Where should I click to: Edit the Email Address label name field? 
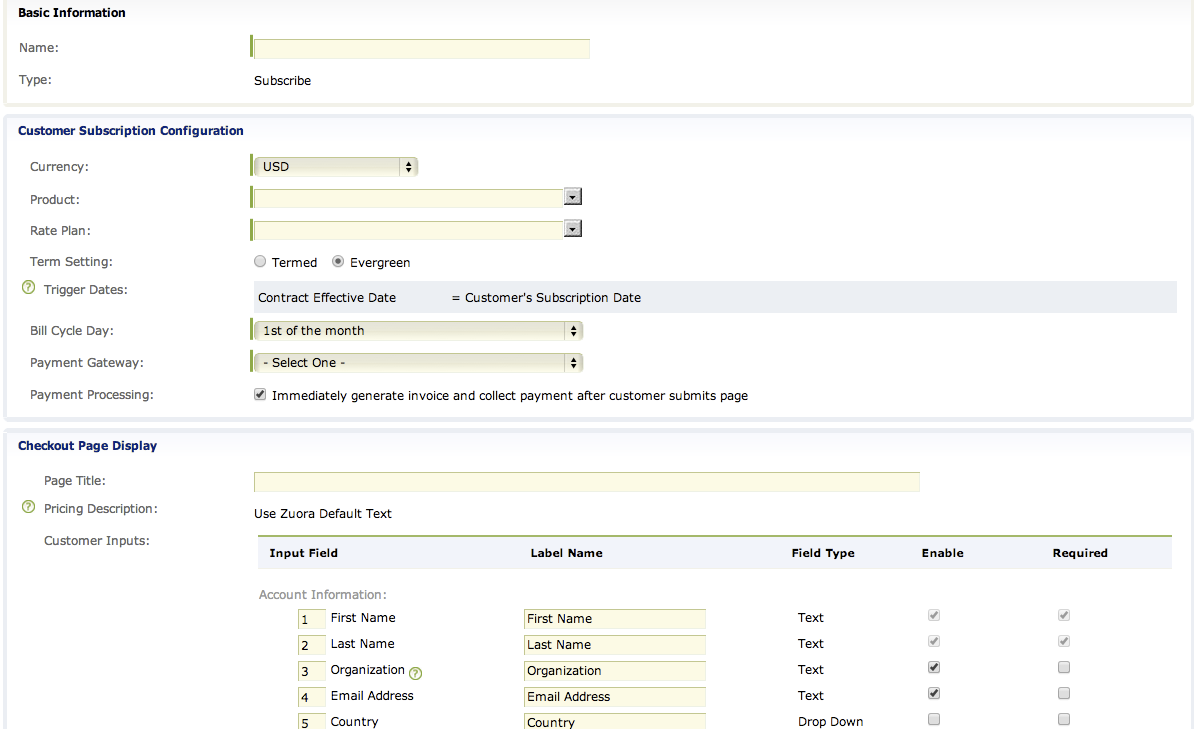pyautogui.click(x=615, y=696)
